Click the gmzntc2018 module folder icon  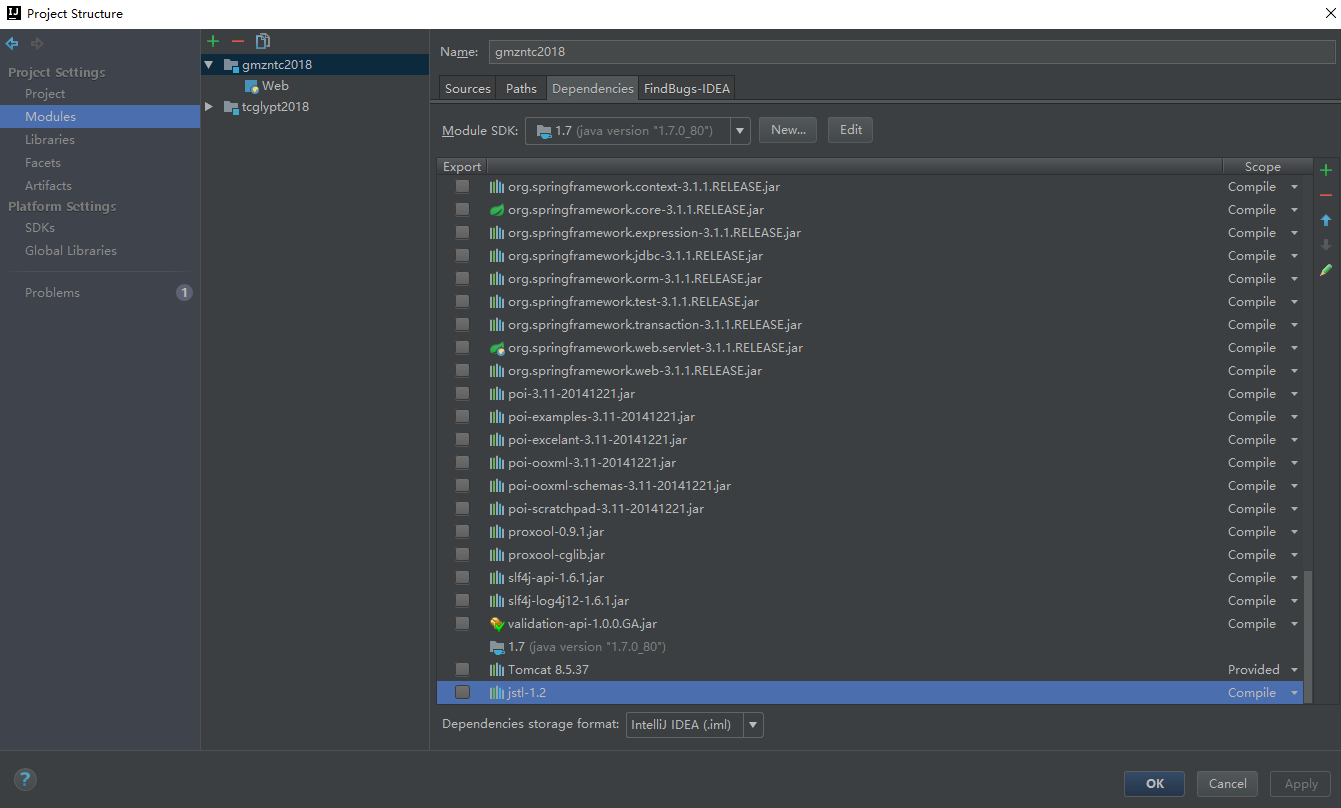pos(231,65)
